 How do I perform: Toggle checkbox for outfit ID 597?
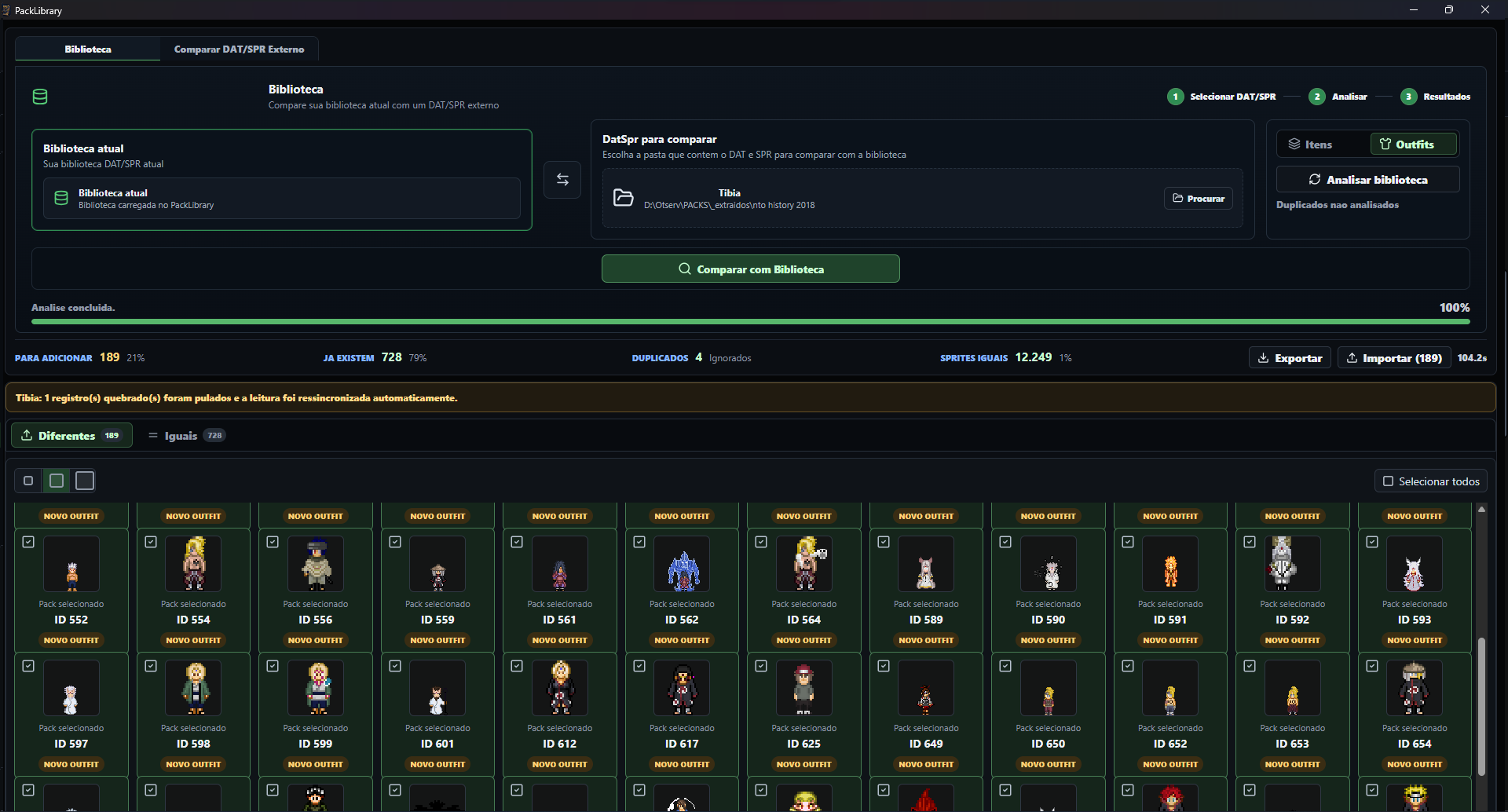[x=28, y=666]
